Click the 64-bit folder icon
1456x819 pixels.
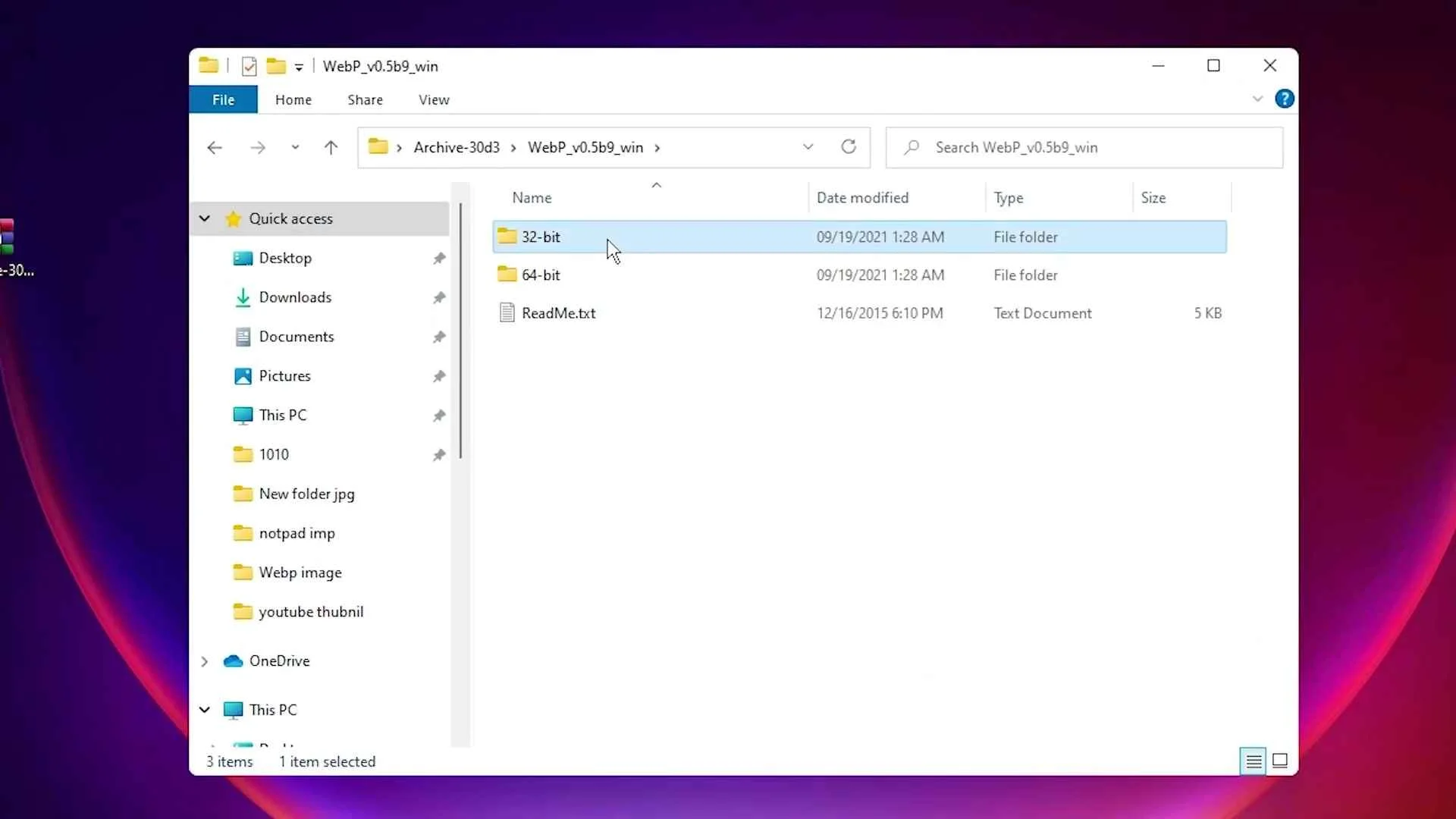[x=507, y=275]
